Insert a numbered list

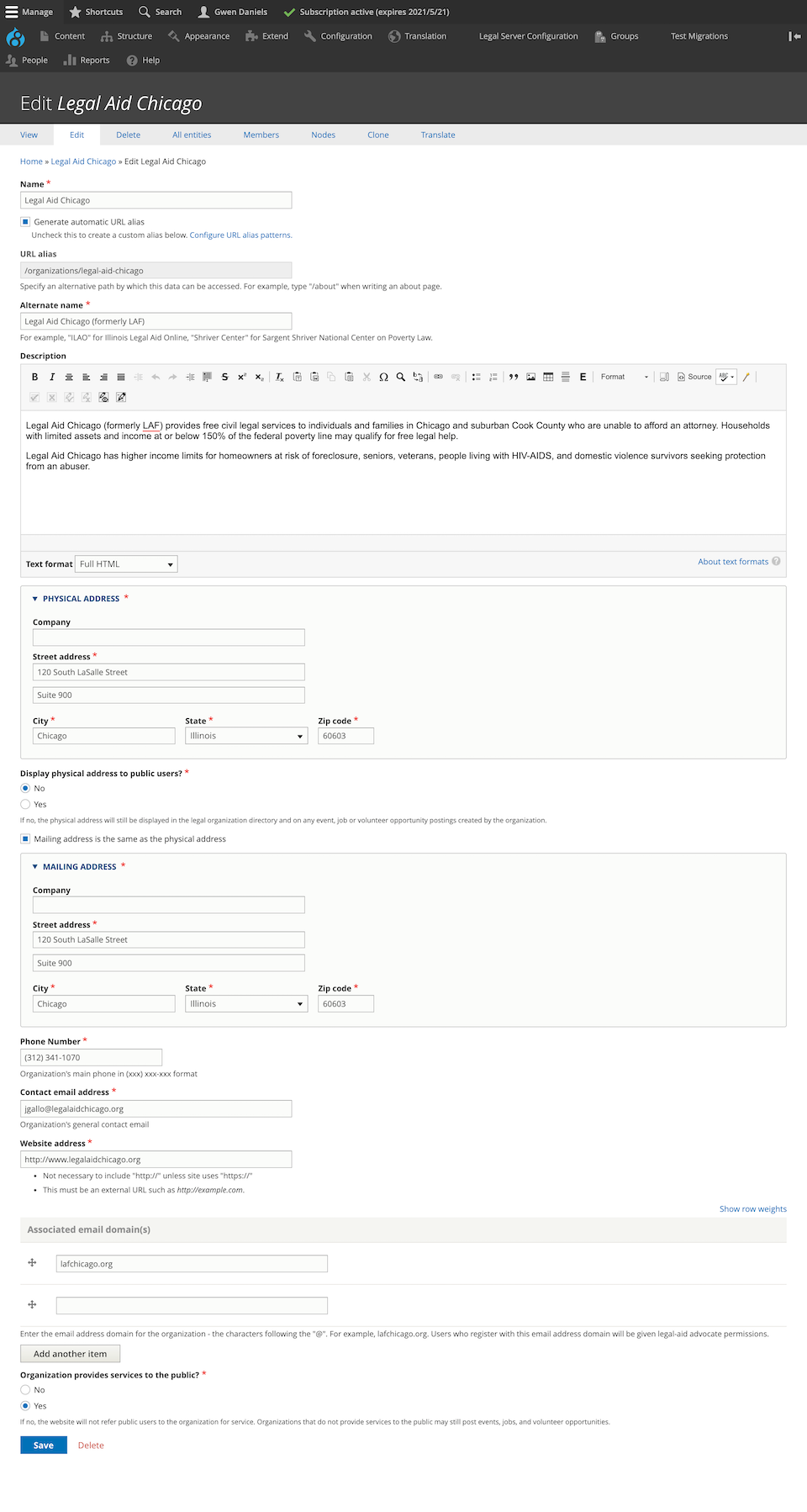point(493,377)
